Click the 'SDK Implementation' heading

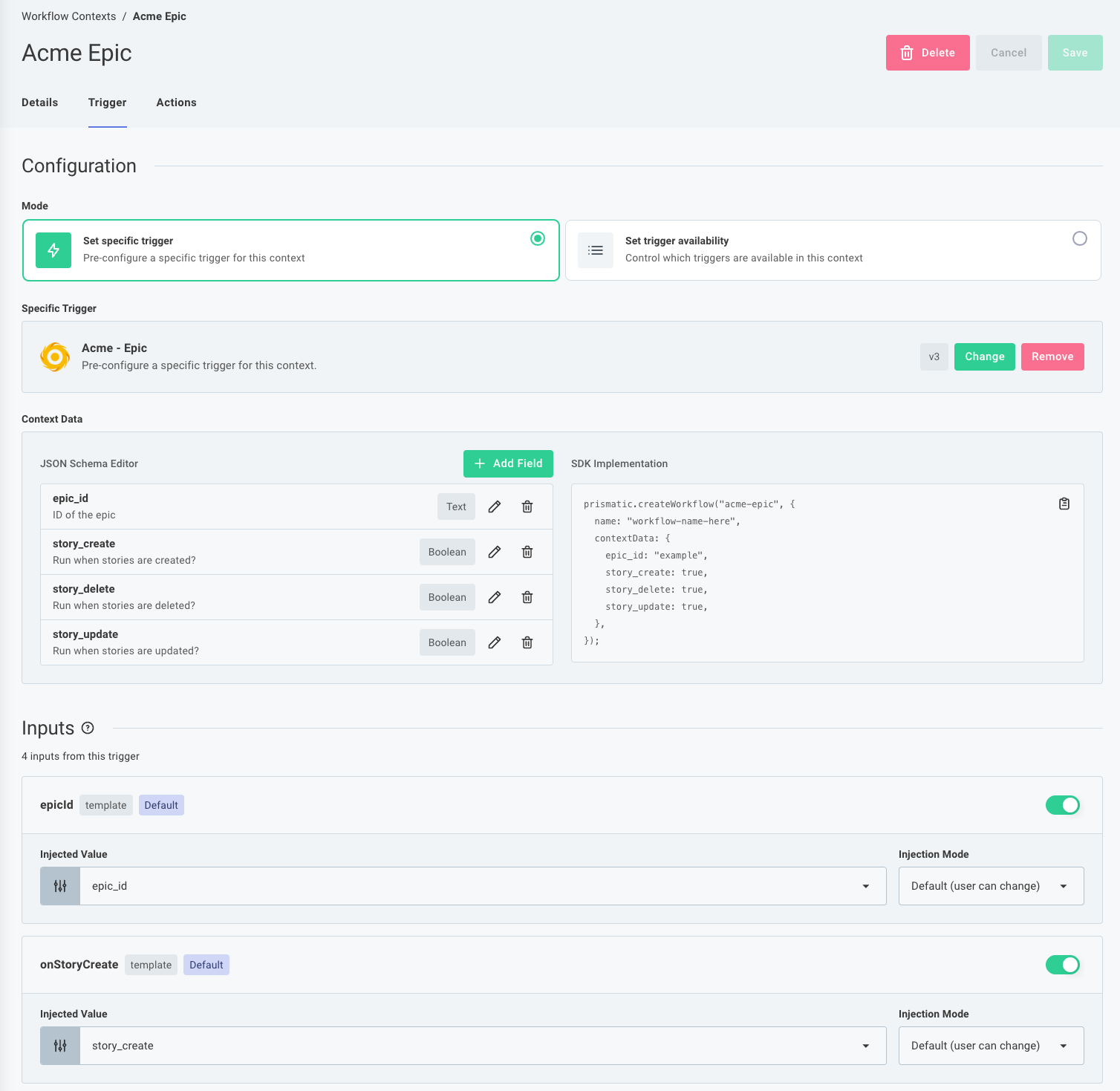click(x=619, y=463)
